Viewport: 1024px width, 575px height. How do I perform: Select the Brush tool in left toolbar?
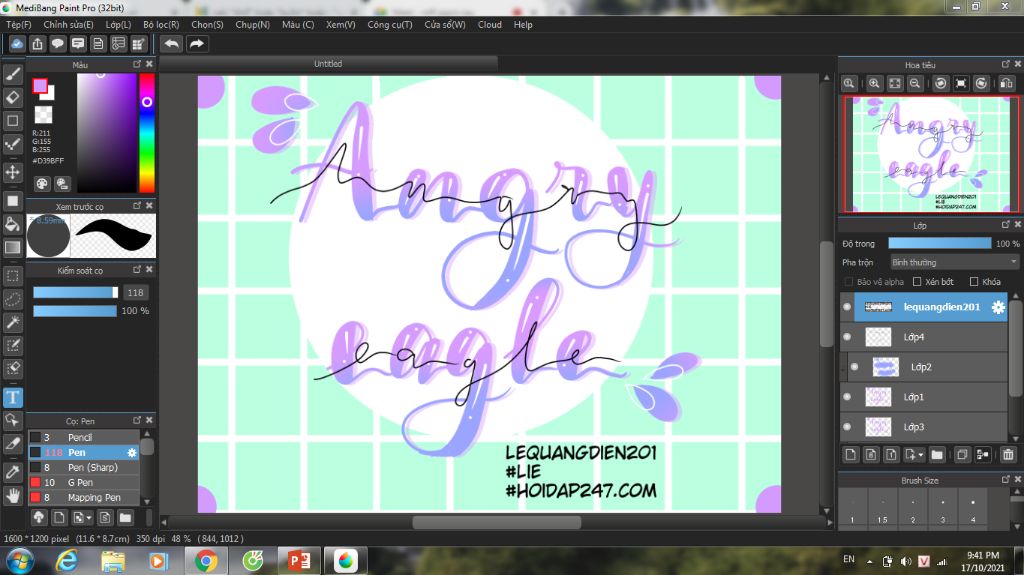[12, 74]
